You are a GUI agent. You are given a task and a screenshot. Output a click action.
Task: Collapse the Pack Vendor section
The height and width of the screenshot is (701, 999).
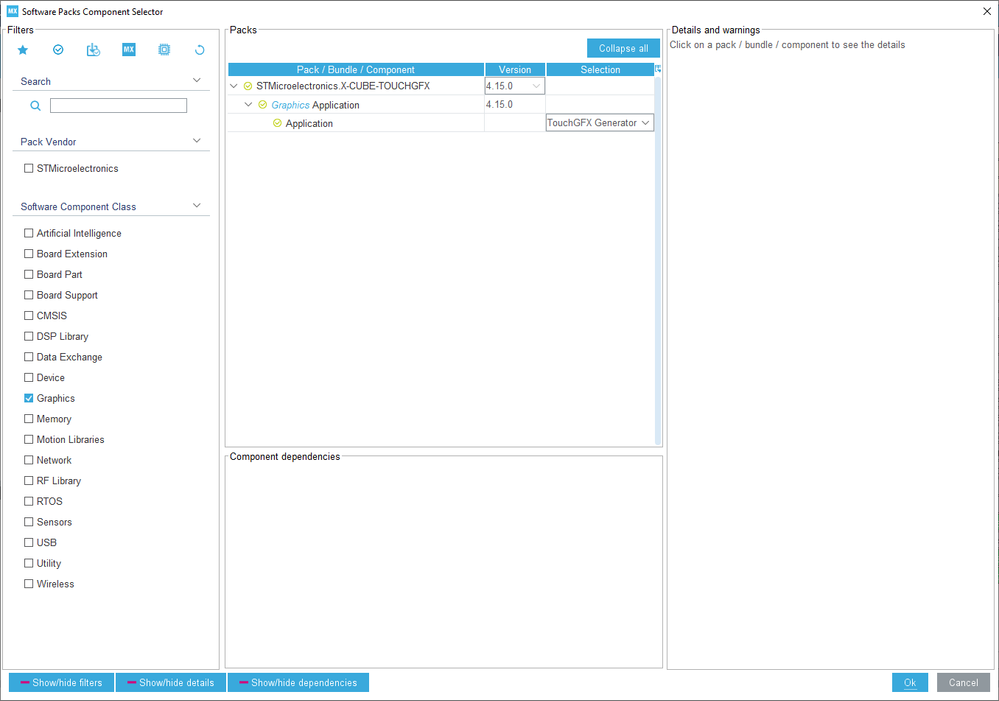[197, 141]
